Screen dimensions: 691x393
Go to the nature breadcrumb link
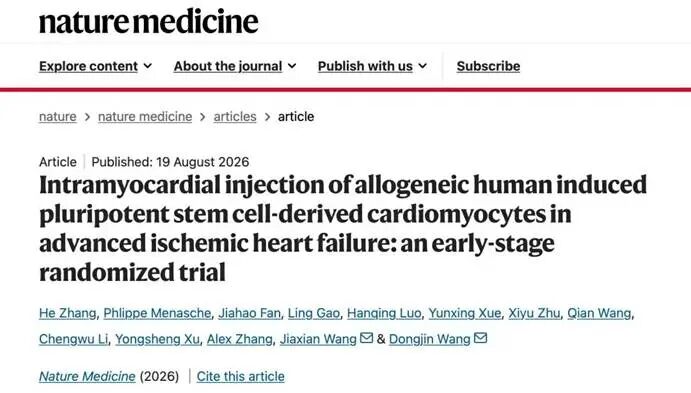pos(58,117)
